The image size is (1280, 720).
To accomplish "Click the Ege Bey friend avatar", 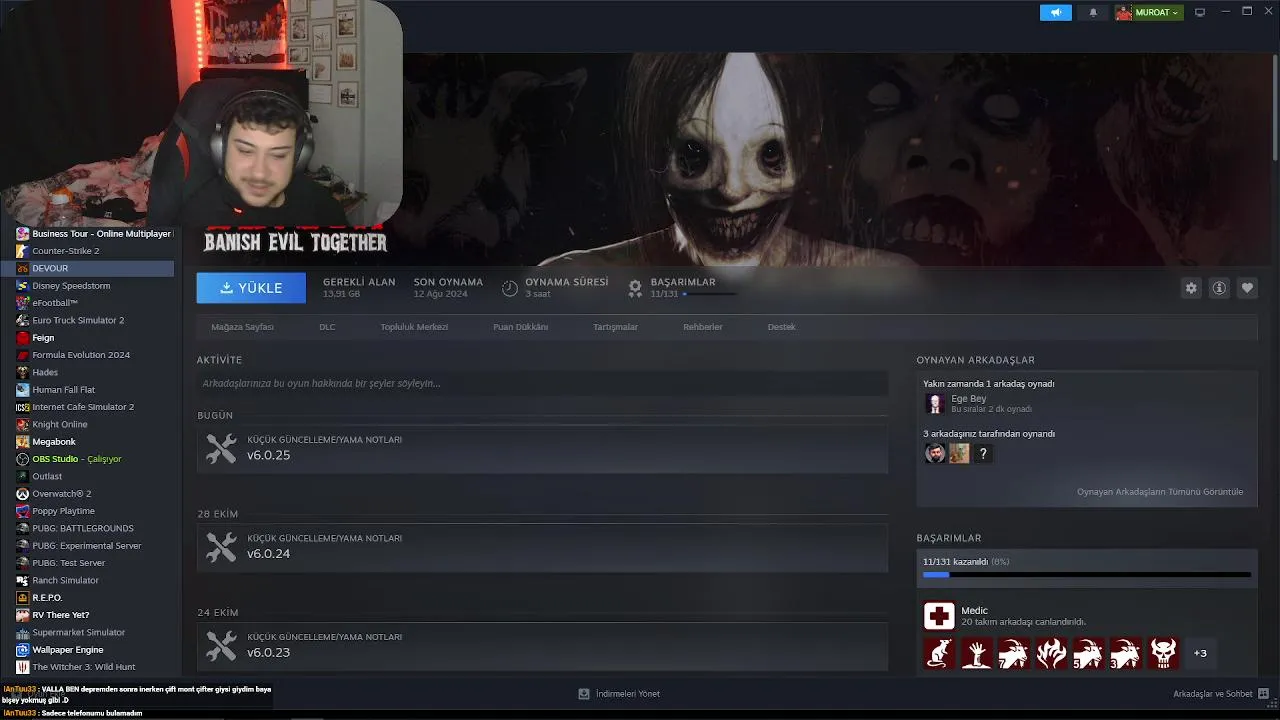I will pos(935,404).
